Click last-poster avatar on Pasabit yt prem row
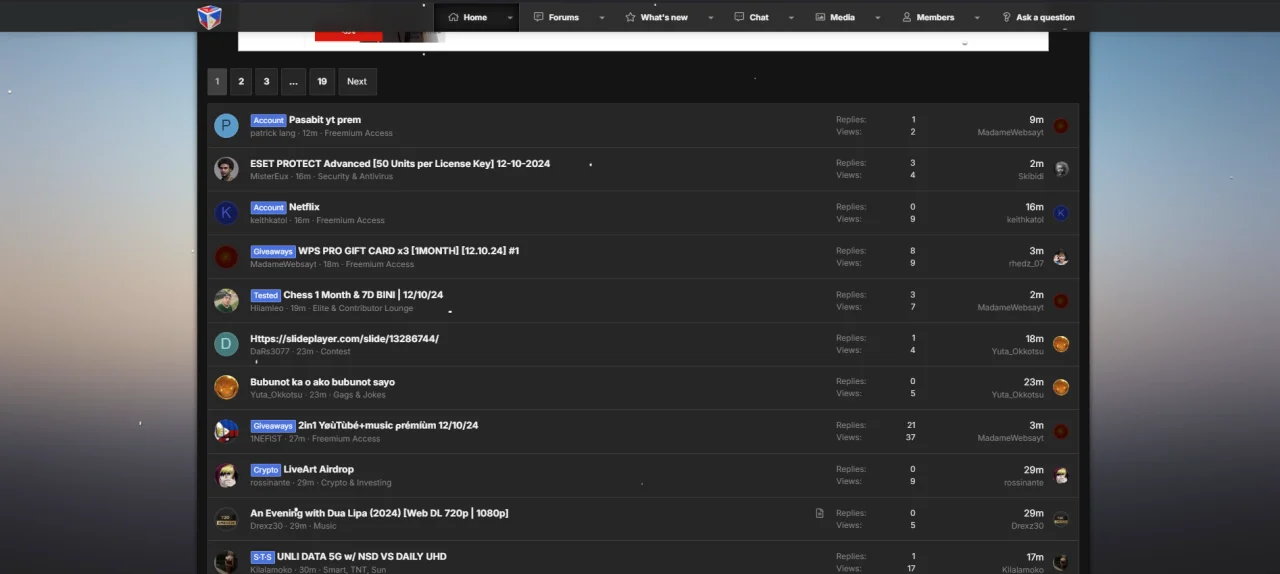The image size is (1280, 574). 1061,126
